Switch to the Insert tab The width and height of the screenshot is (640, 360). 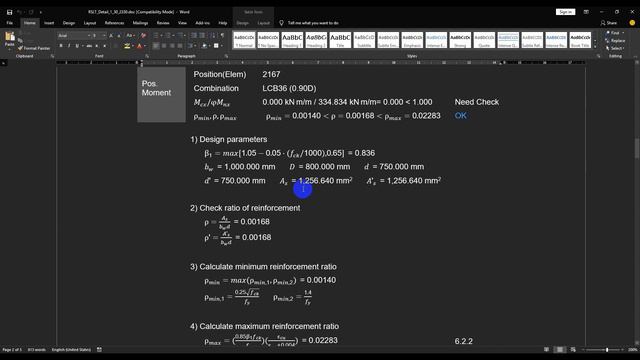point(49,23)
